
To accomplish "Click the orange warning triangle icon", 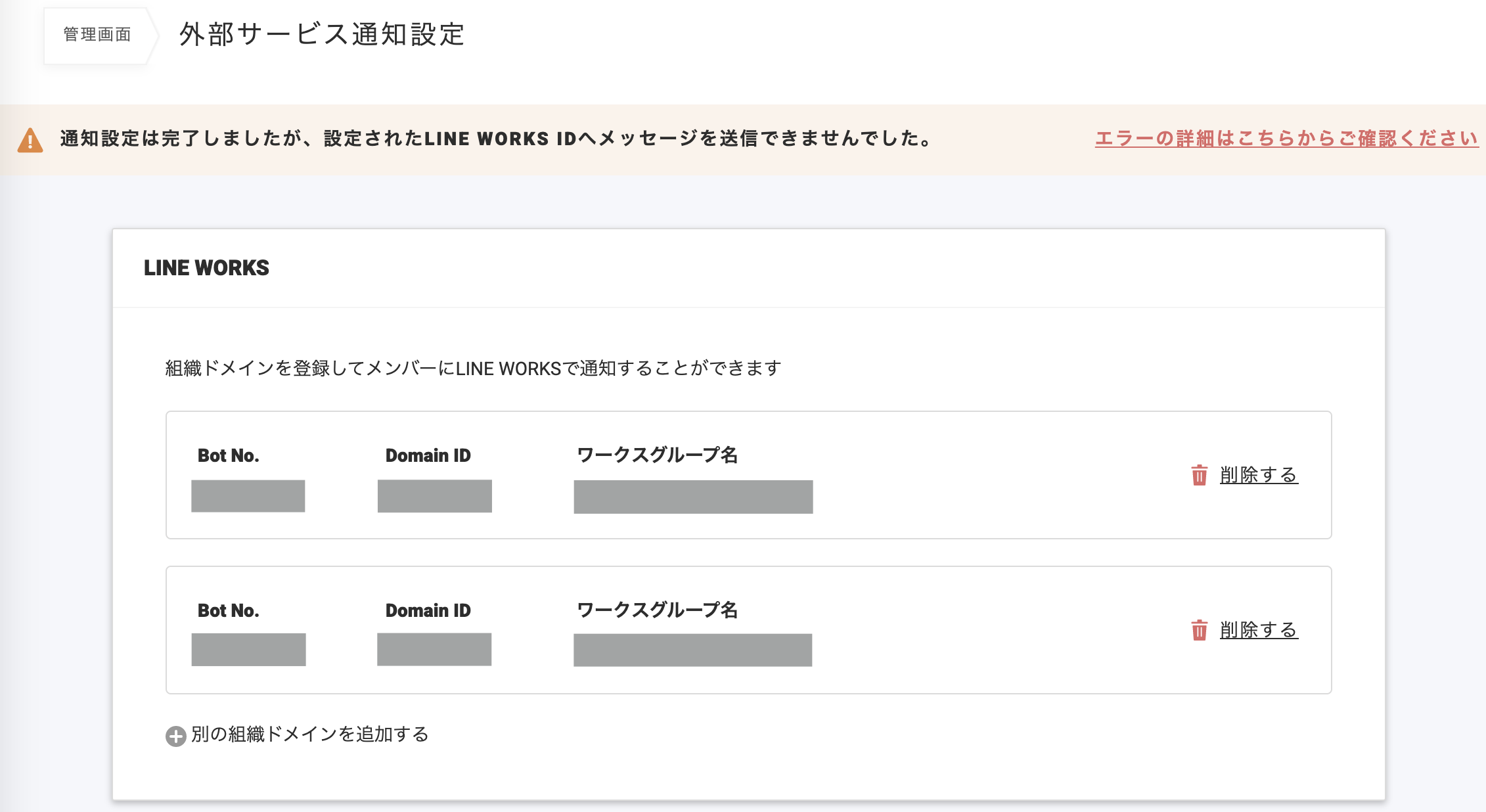I will pyautogui.click(x=30, y=140).
